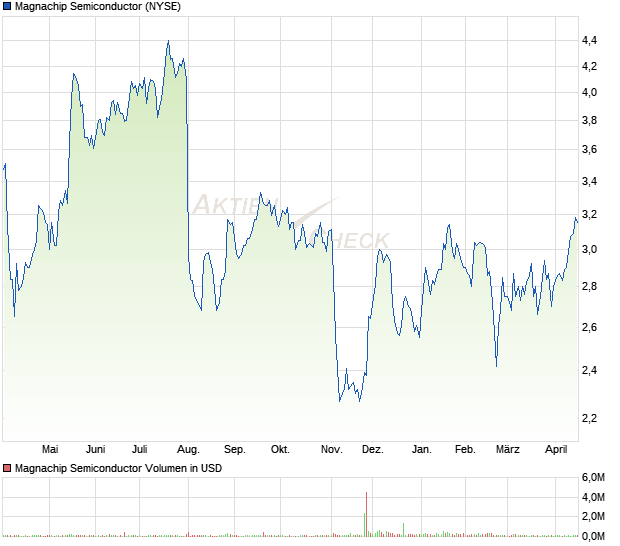
Task: Click the blue Magnachip Semiconductor legend swatch
Action: pos(7,7)
